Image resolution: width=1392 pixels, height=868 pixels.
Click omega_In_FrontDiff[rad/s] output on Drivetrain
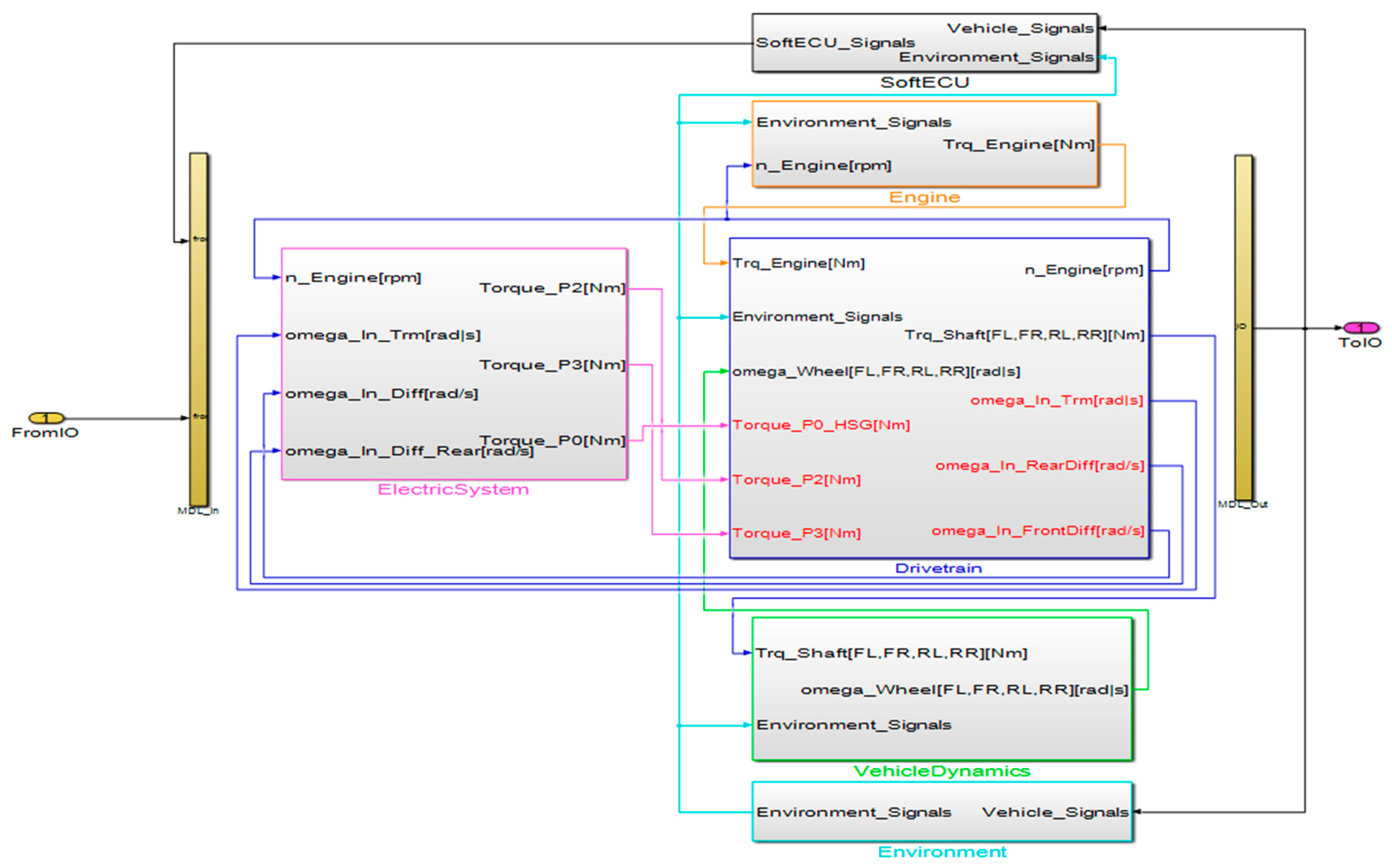(1038, 530)
